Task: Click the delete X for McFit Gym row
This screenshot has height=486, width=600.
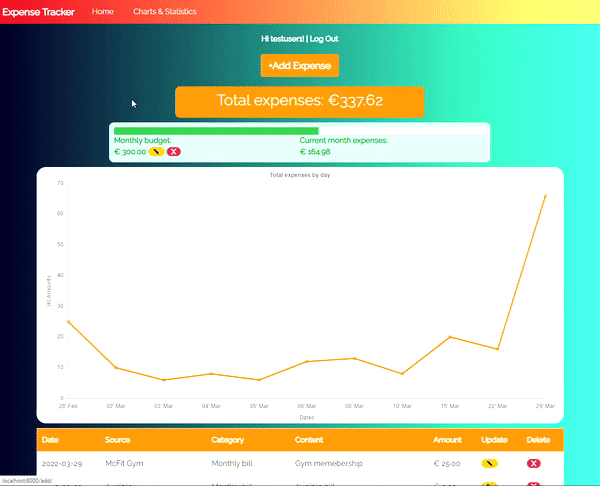Action: point(533,463)
